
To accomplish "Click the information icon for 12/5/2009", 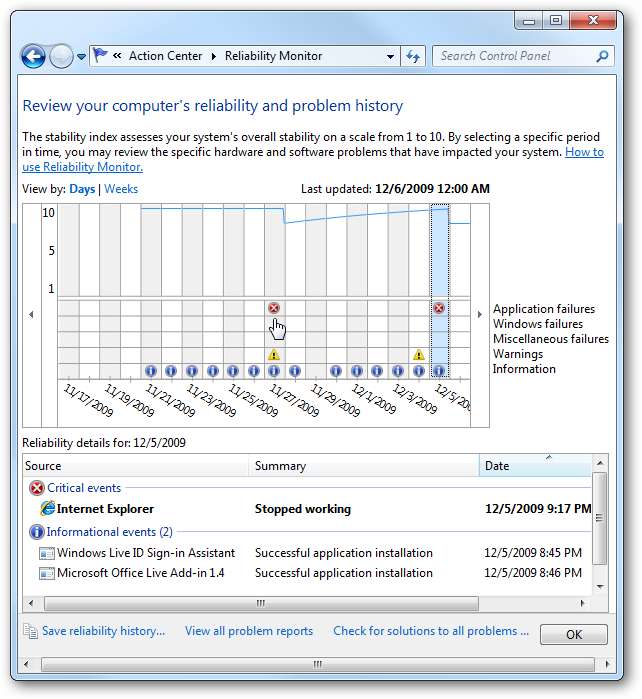I will [x=439, y=371].
